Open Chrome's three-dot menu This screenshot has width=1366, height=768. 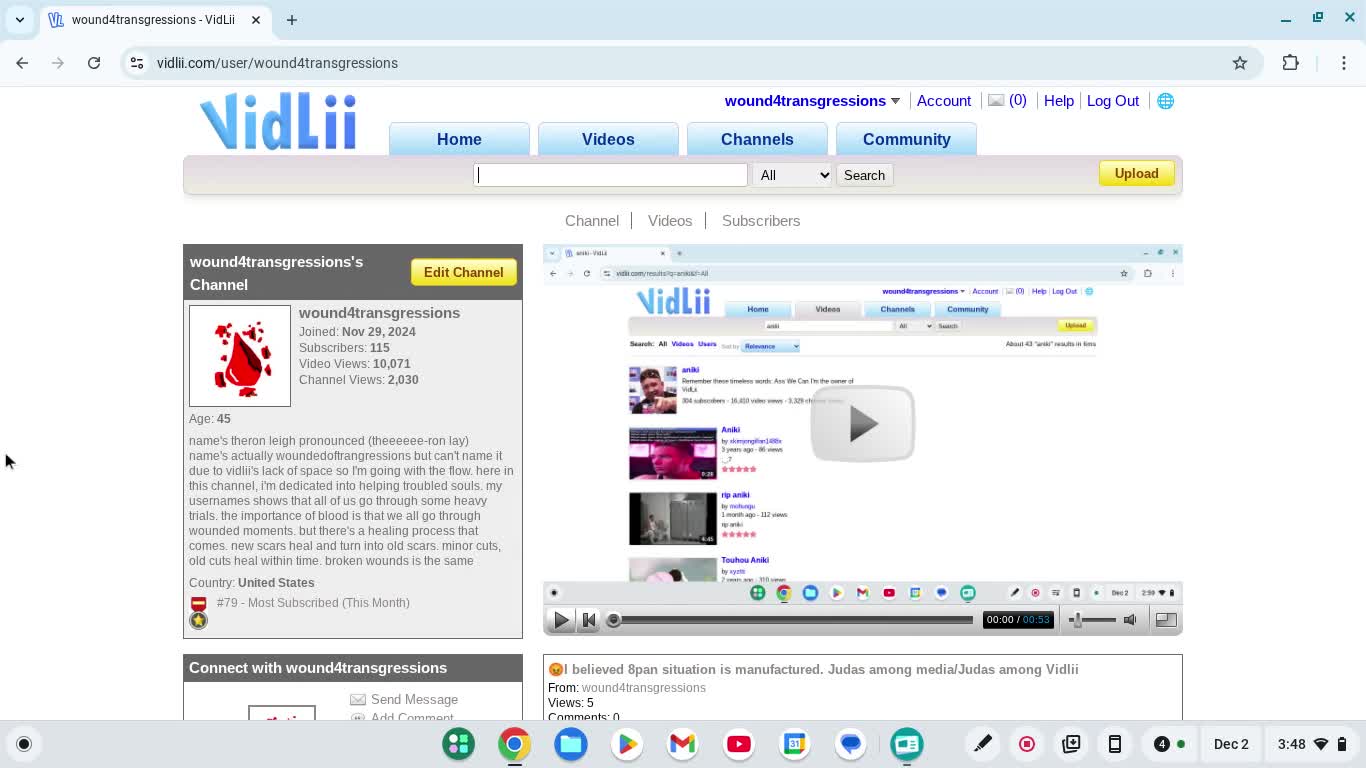coord(1343,63)
